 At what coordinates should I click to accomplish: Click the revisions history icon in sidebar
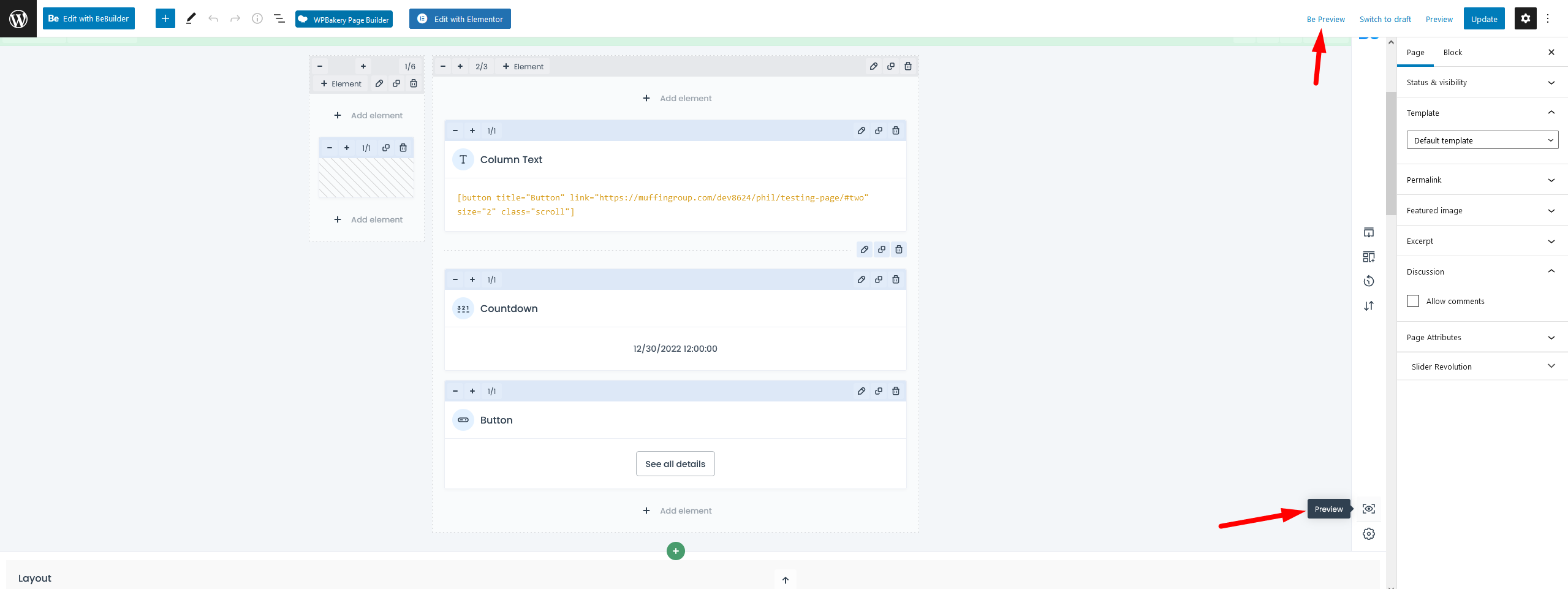pos(1369,281)
